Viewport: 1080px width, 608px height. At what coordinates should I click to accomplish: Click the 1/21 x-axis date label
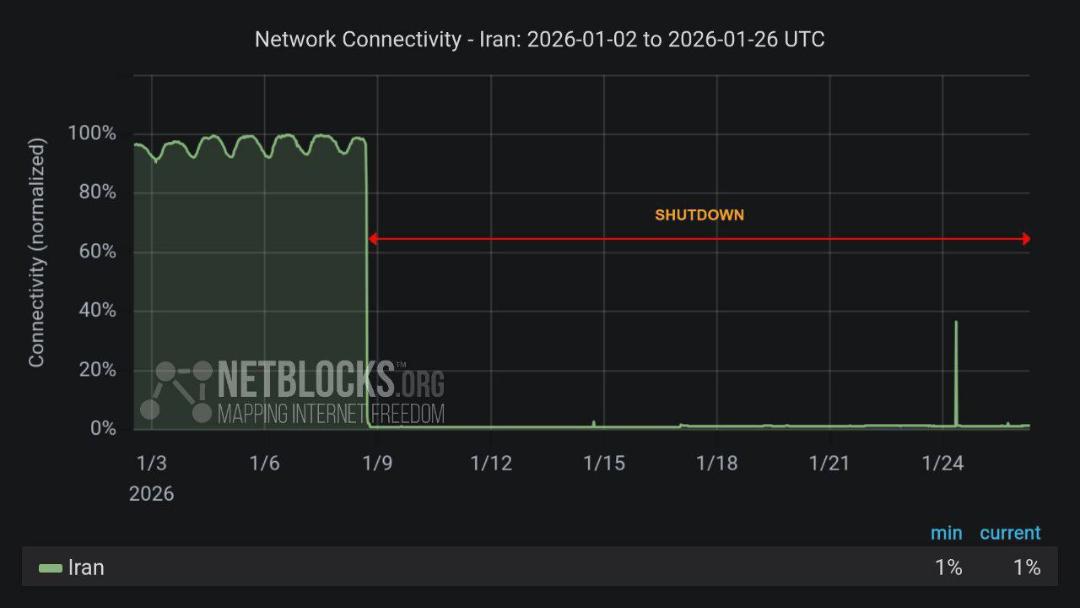tap(829, 463)
